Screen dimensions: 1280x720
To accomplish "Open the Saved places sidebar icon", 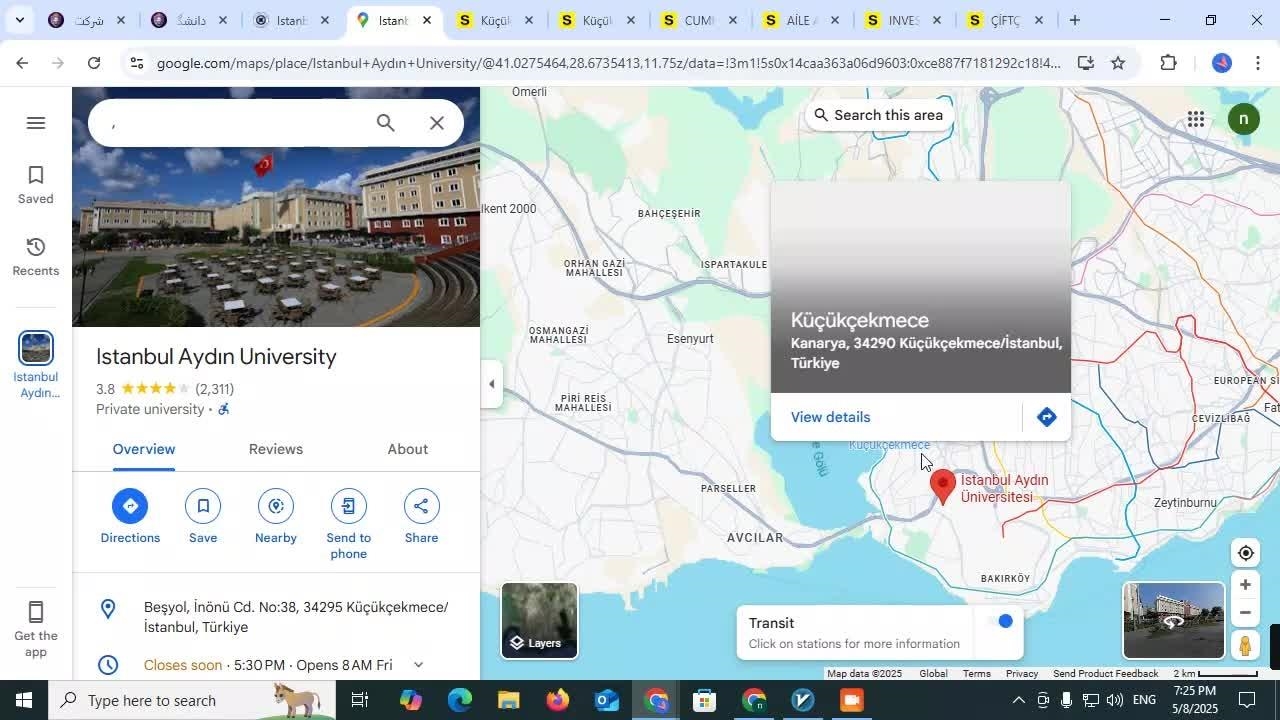I will [35, 185].
